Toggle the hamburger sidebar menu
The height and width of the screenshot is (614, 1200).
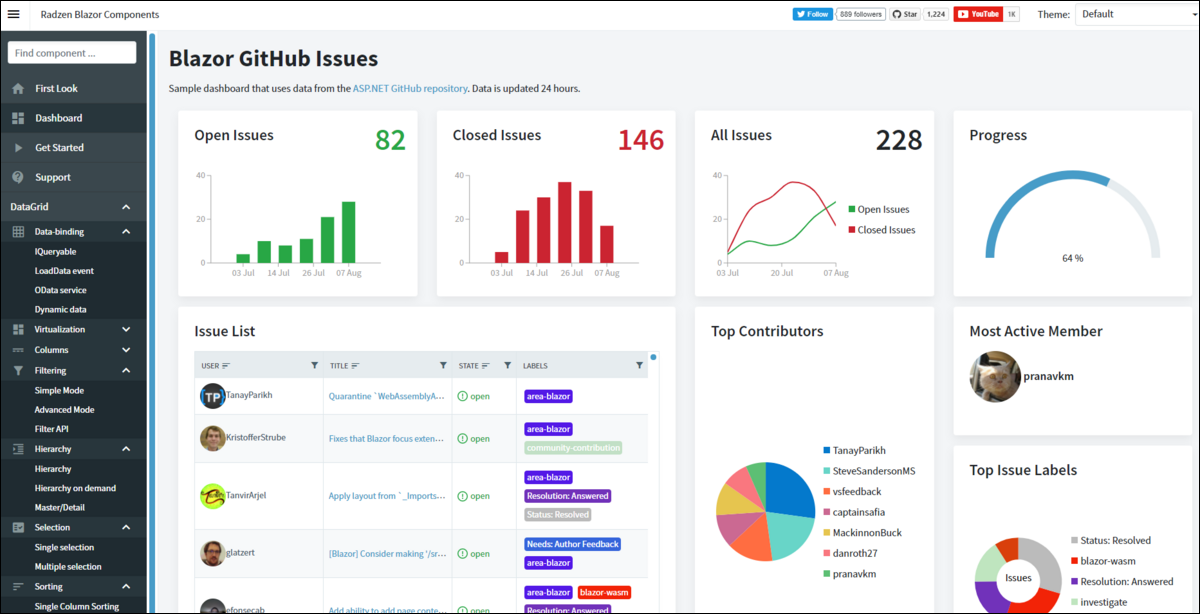tap(14, 14)
